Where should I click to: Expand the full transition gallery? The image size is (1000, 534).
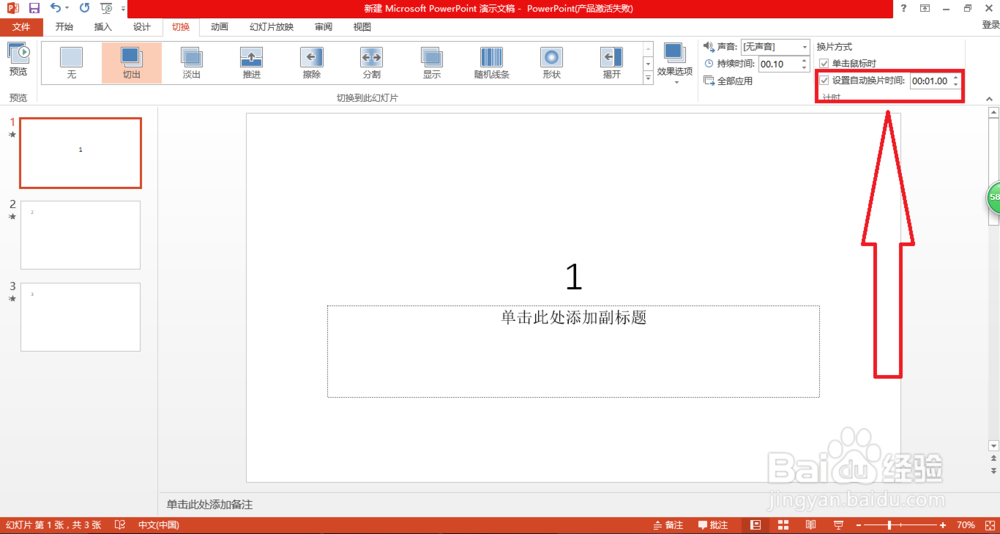click(x=649, y=78)
